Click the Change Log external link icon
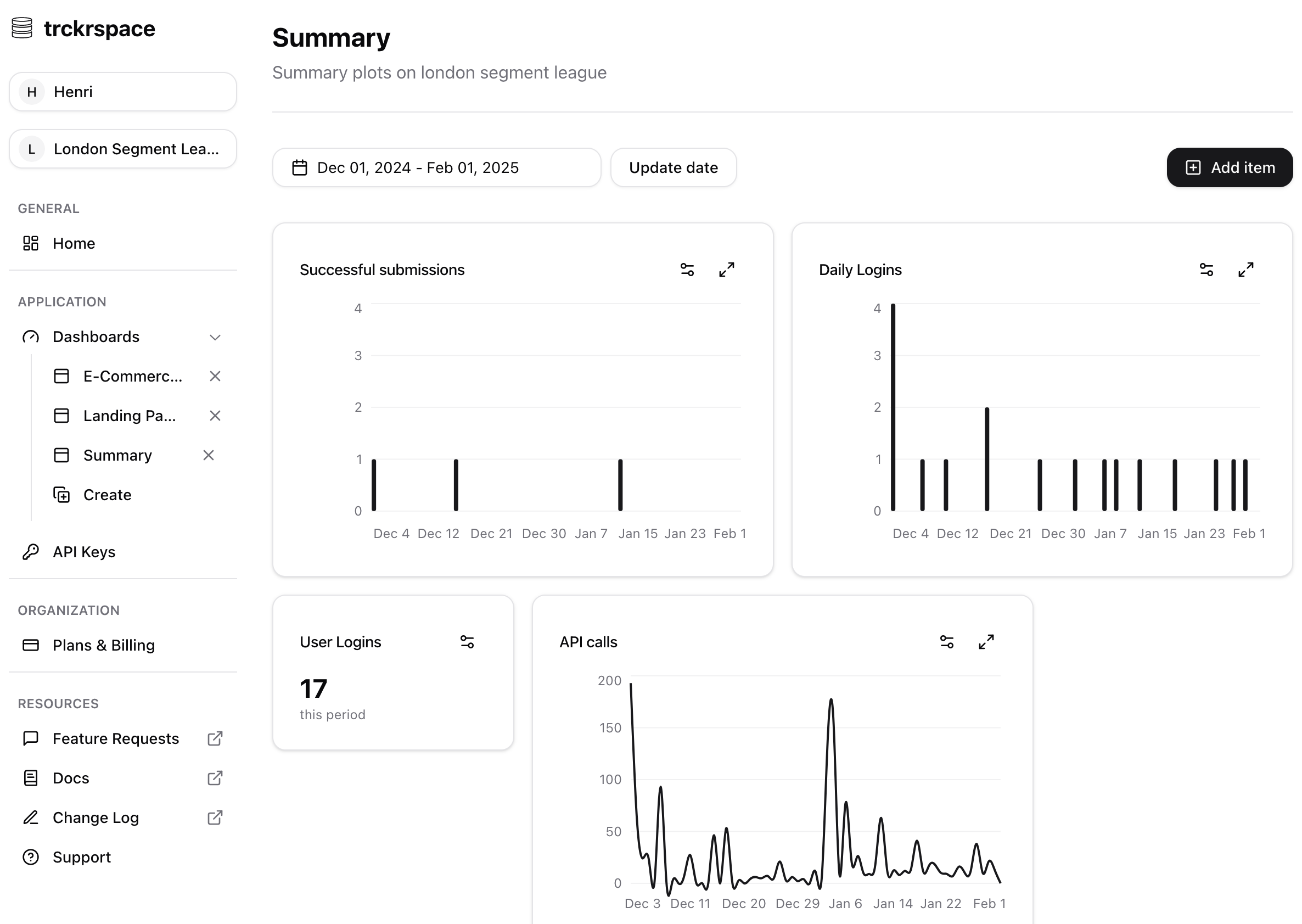The image size is (1302, 924). click(x=215, y=817)
